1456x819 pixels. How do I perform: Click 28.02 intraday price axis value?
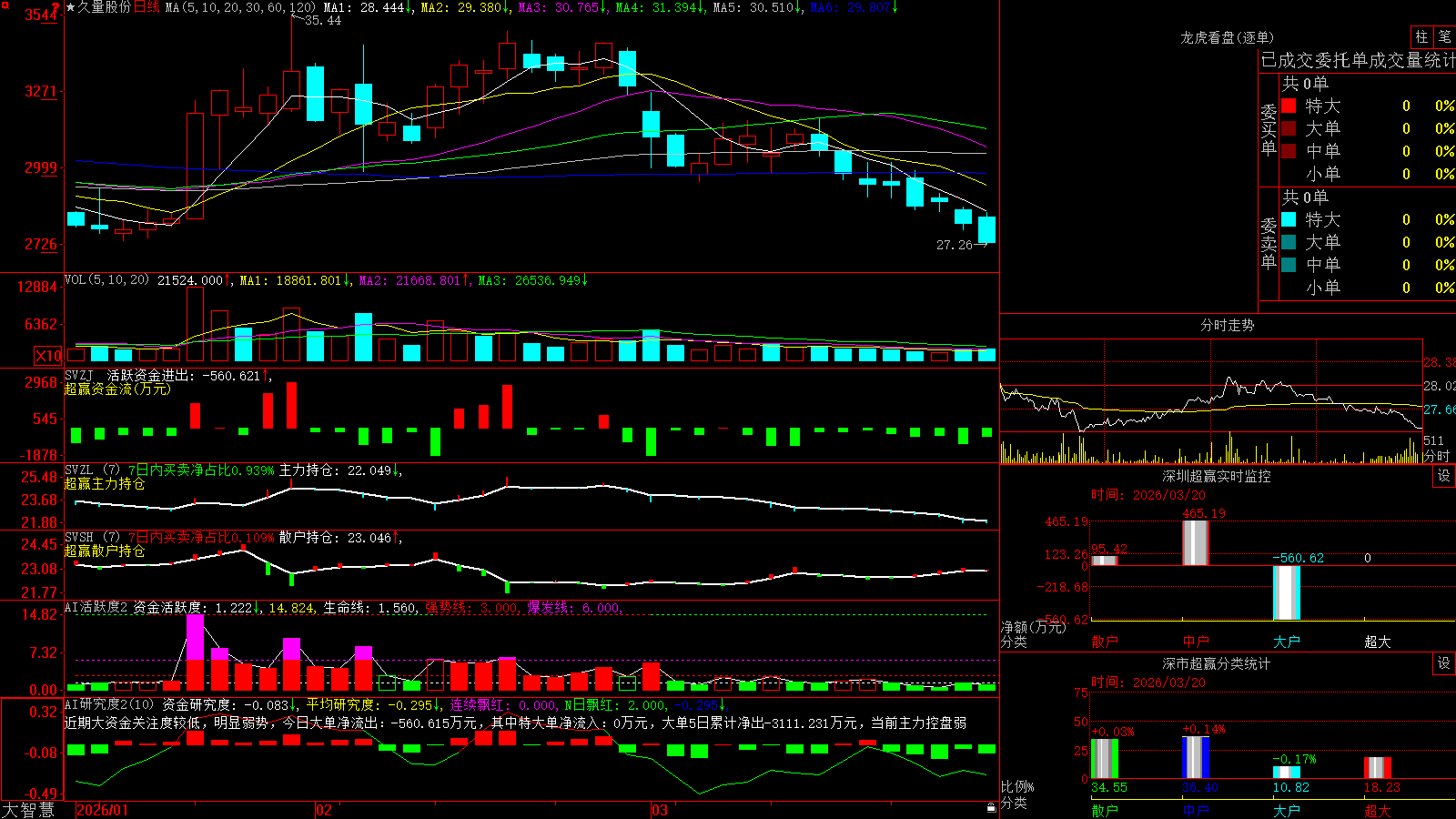tap(1440, 386)
